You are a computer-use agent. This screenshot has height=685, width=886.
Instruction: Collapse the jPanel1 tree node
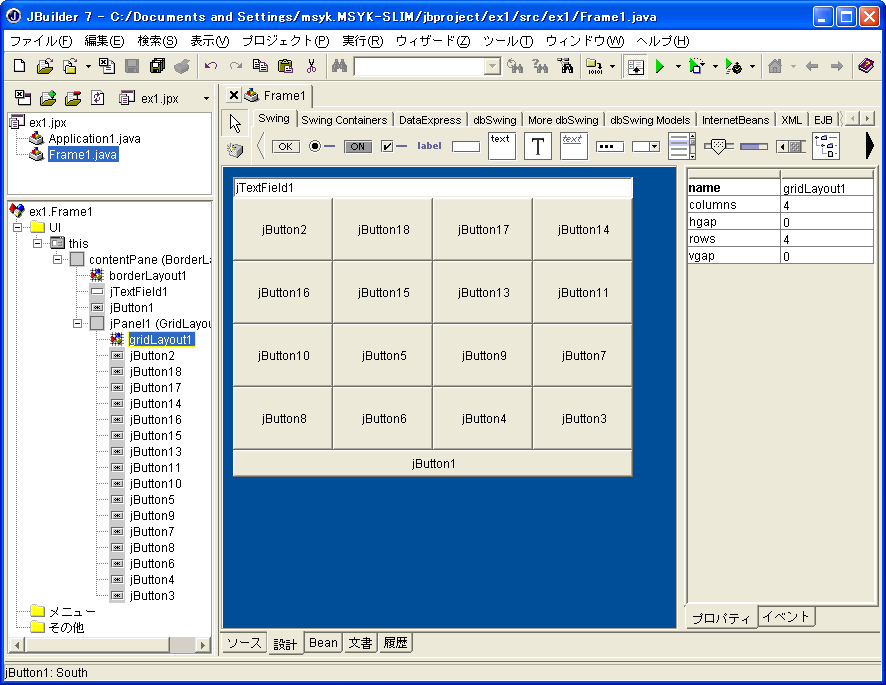78,324
